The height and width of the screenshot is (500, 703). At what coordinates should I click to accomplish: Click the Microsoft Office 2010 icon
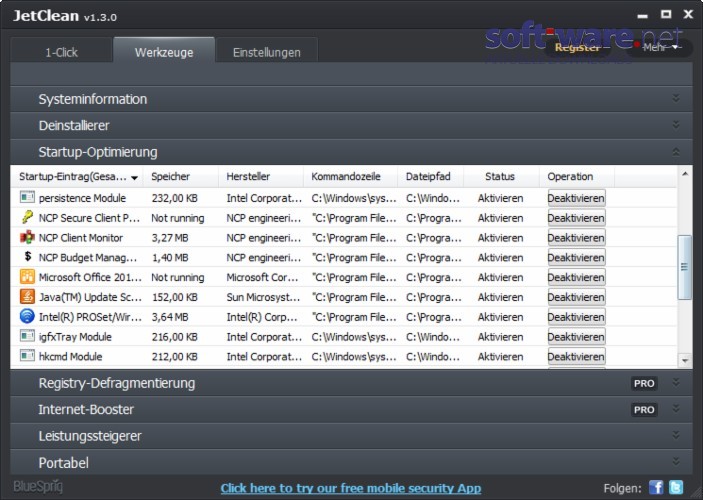tap(27, 276)
